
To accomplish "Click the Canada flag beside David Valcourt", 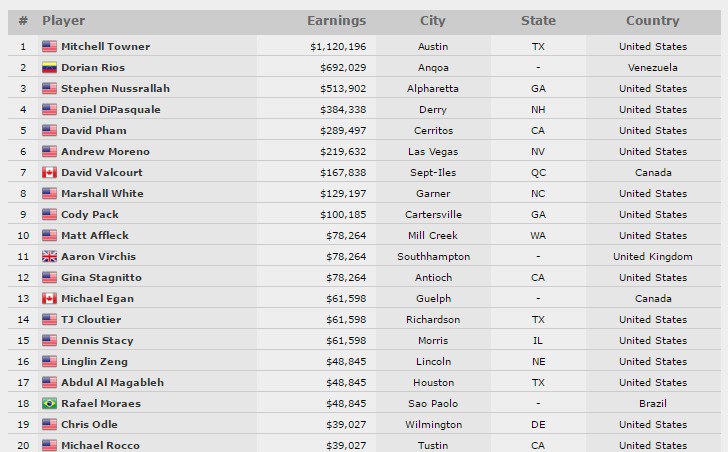I will [x=49, y=172].
